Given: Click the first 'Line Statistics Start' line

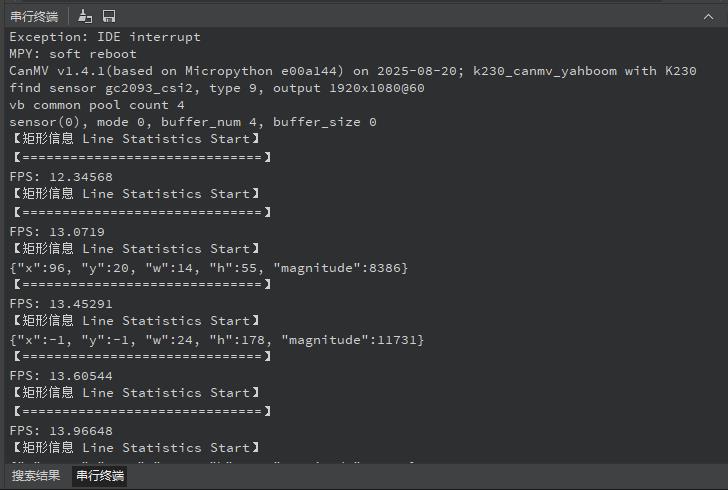Looking at the screenshot, I should tap(135, 139).
